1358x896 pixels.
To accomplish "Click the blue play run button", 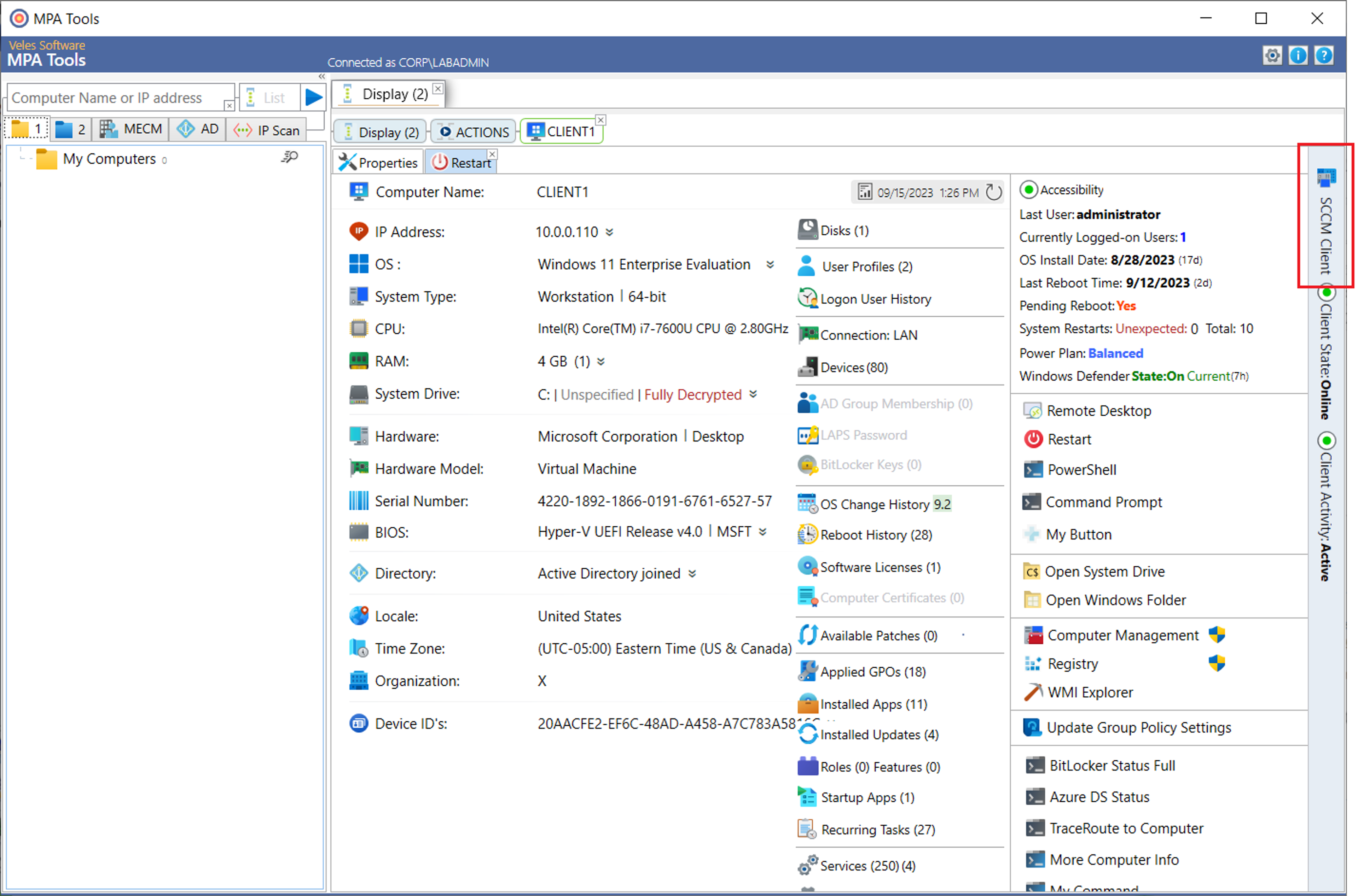I will pos(313,97).
